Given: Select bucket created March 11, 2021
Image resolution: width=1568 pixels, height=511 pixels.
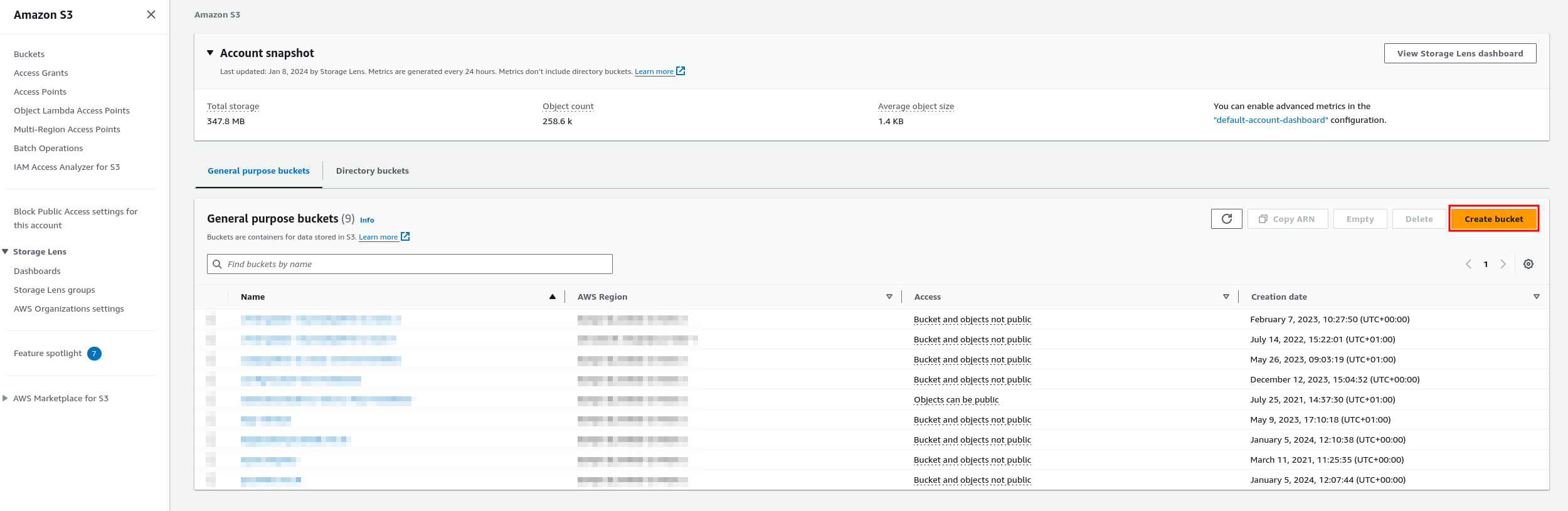Looking at the screenshot, I should 211,460.
